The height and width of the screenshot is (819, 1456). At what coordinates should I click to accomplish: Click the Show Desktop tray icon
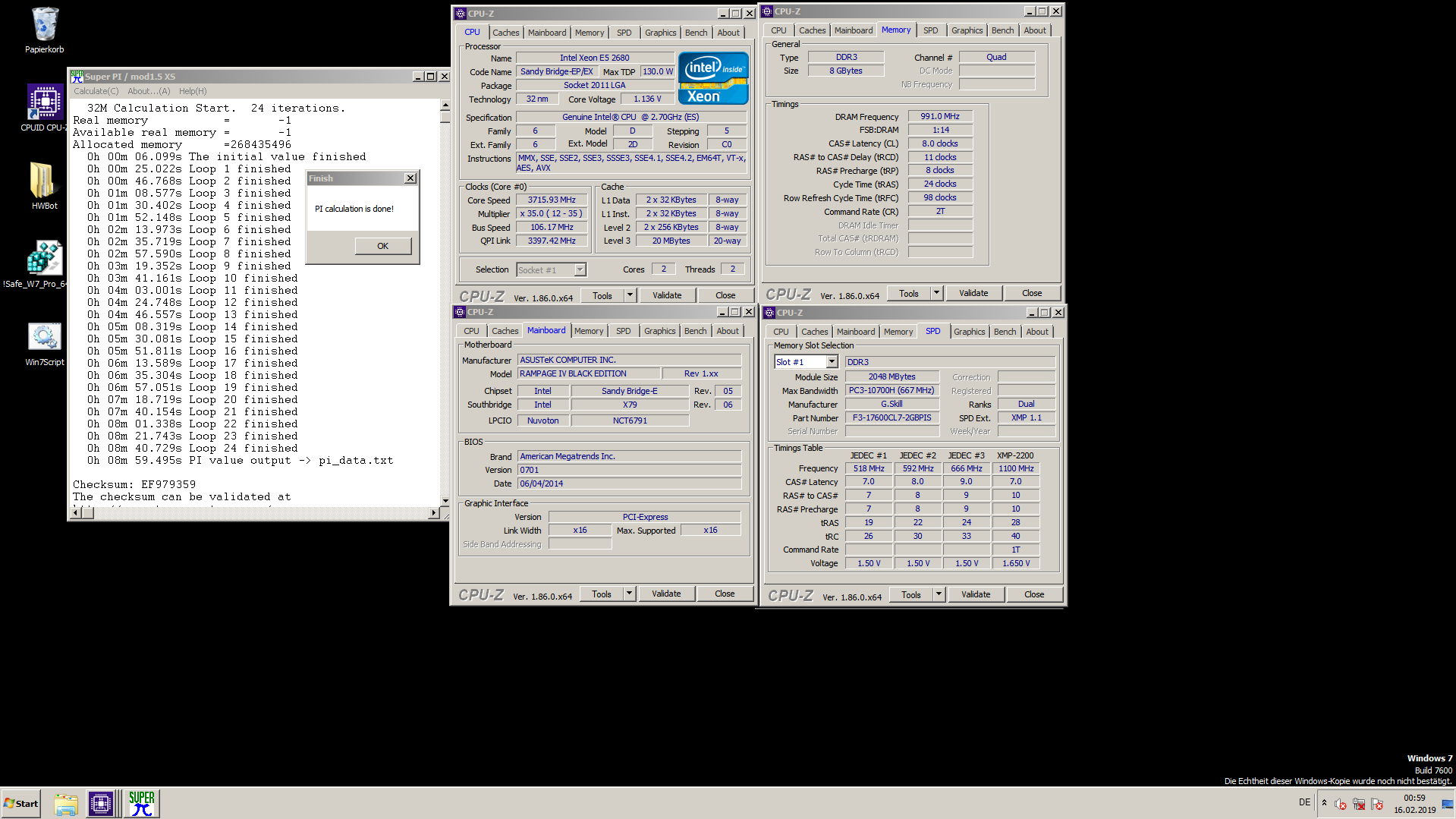click(x=1448, y=804)
